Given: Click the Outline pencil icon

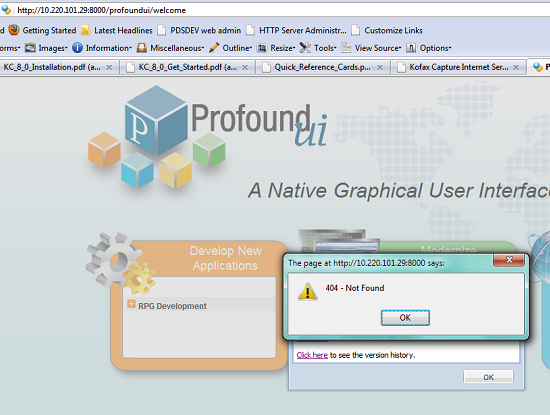Looking at the screenshot, I should (214, 48).
